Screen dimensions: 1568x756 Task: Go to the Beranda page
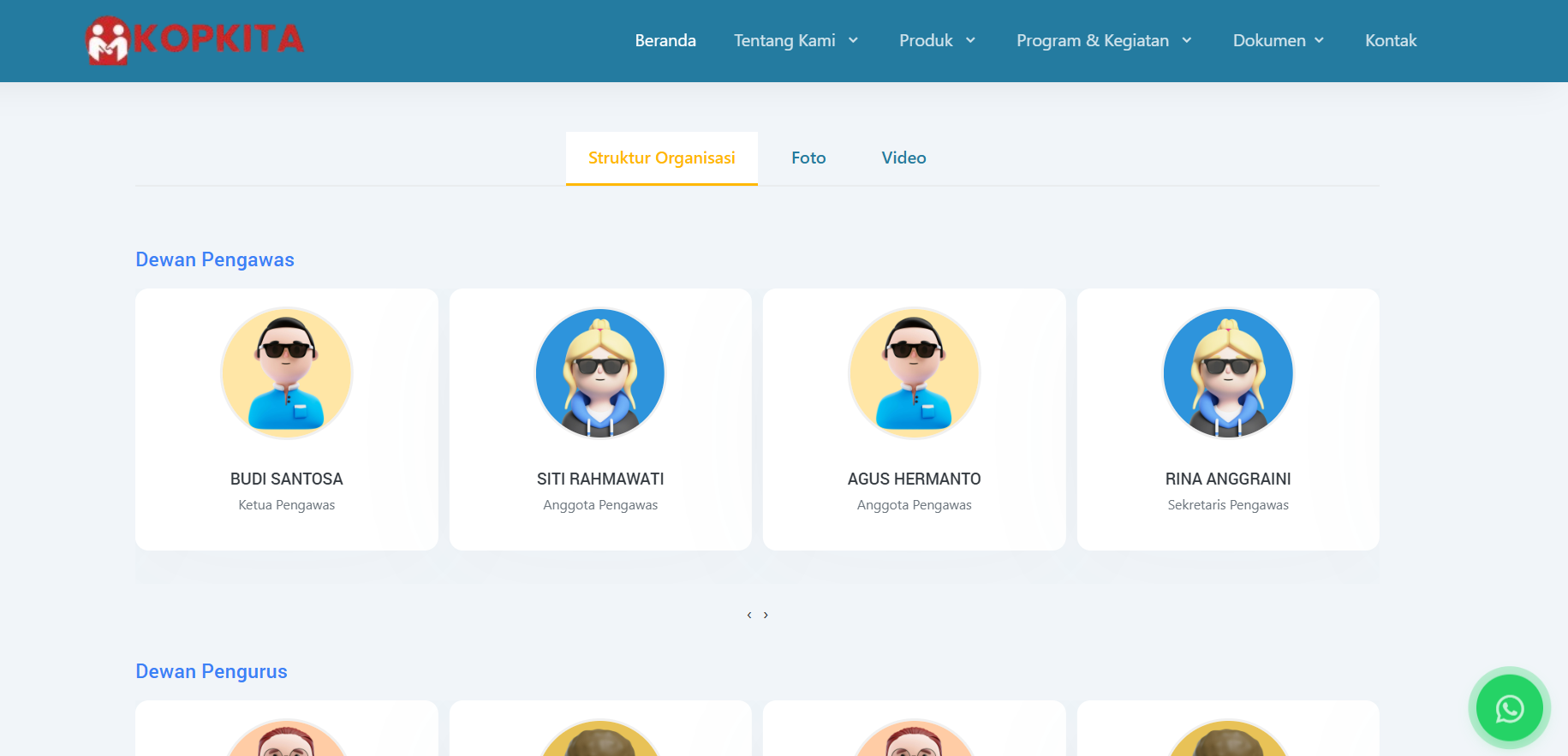665,40
